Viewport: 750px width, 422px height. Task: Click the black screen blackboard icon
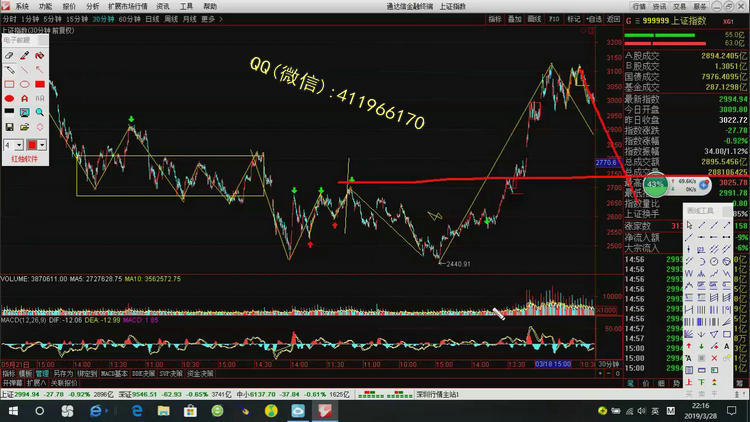coord(9,111)
